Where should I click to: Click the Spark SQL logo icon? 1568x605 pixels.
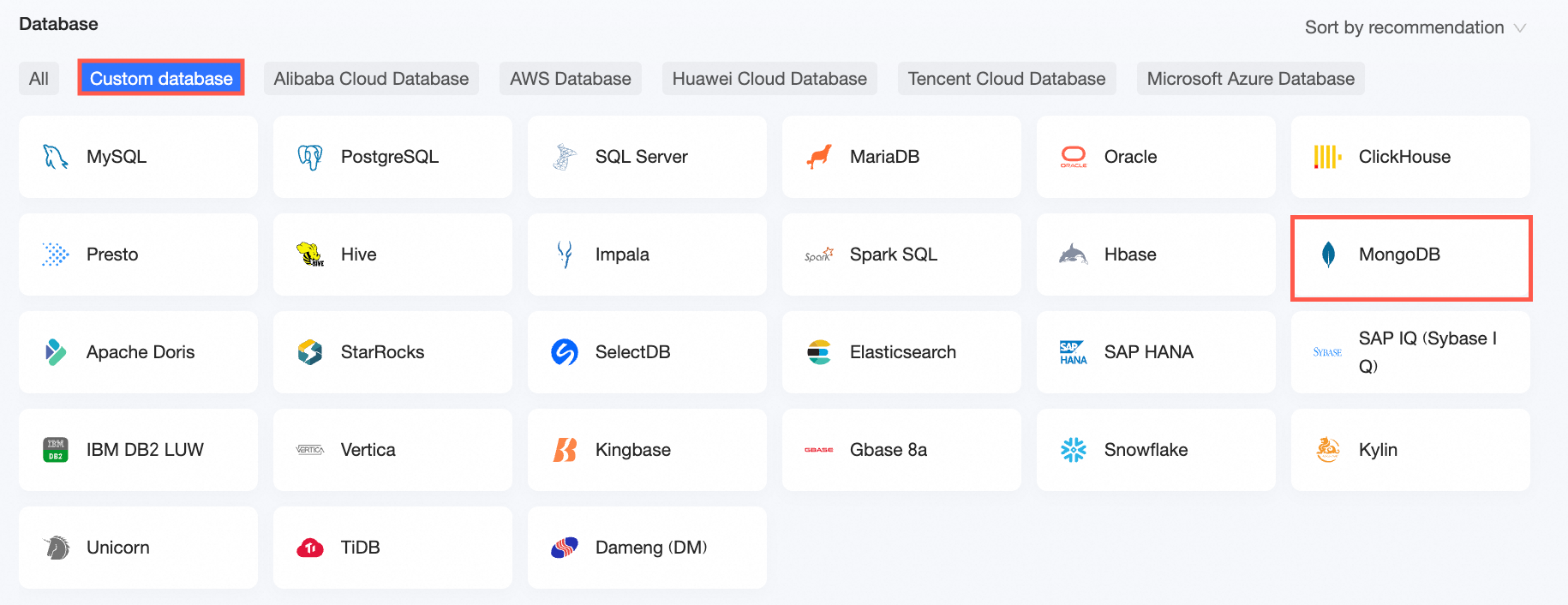[x=819, y=255]
